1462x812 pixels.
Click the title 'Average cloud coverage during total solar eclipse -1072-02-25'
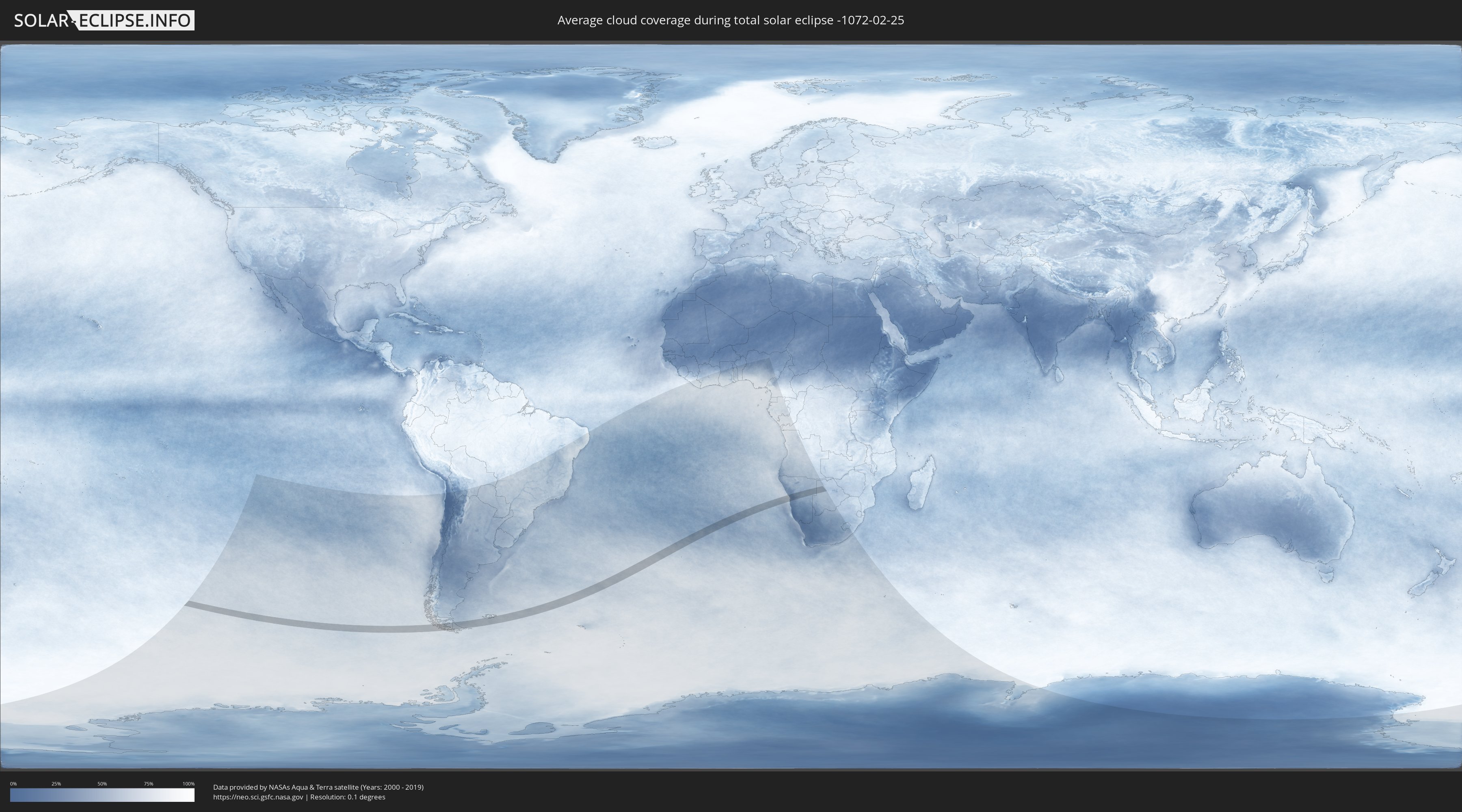tap(731, 20)
